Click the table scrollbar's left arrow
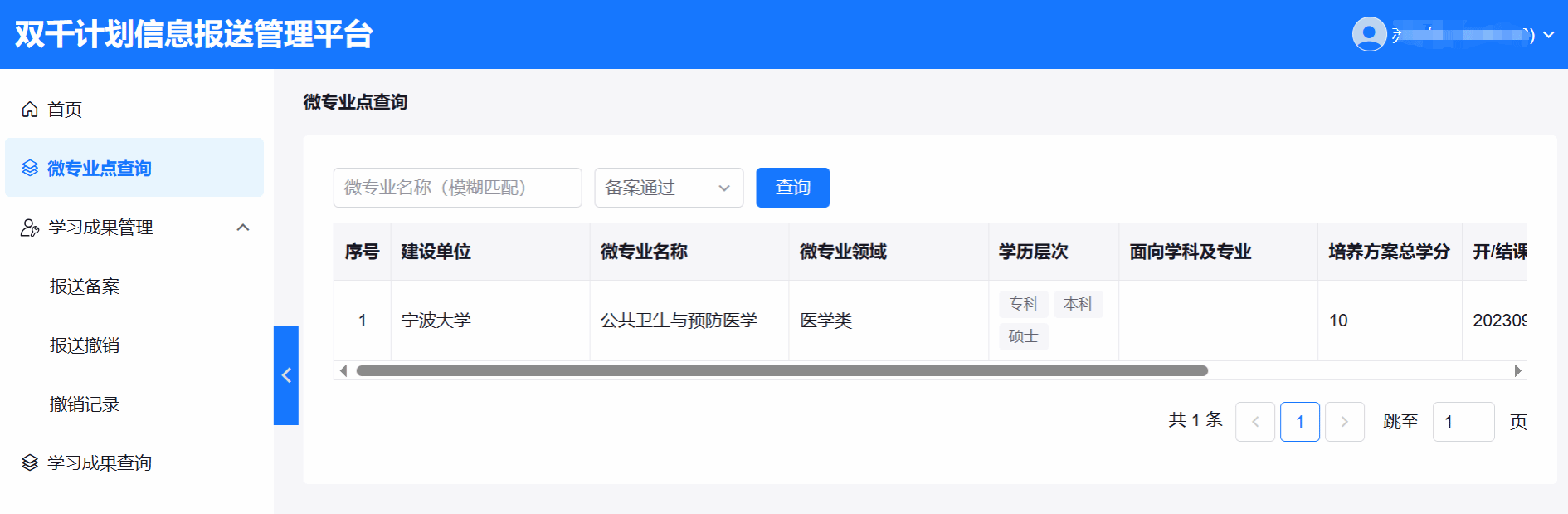1568x514 pixels. coord(343,371)
